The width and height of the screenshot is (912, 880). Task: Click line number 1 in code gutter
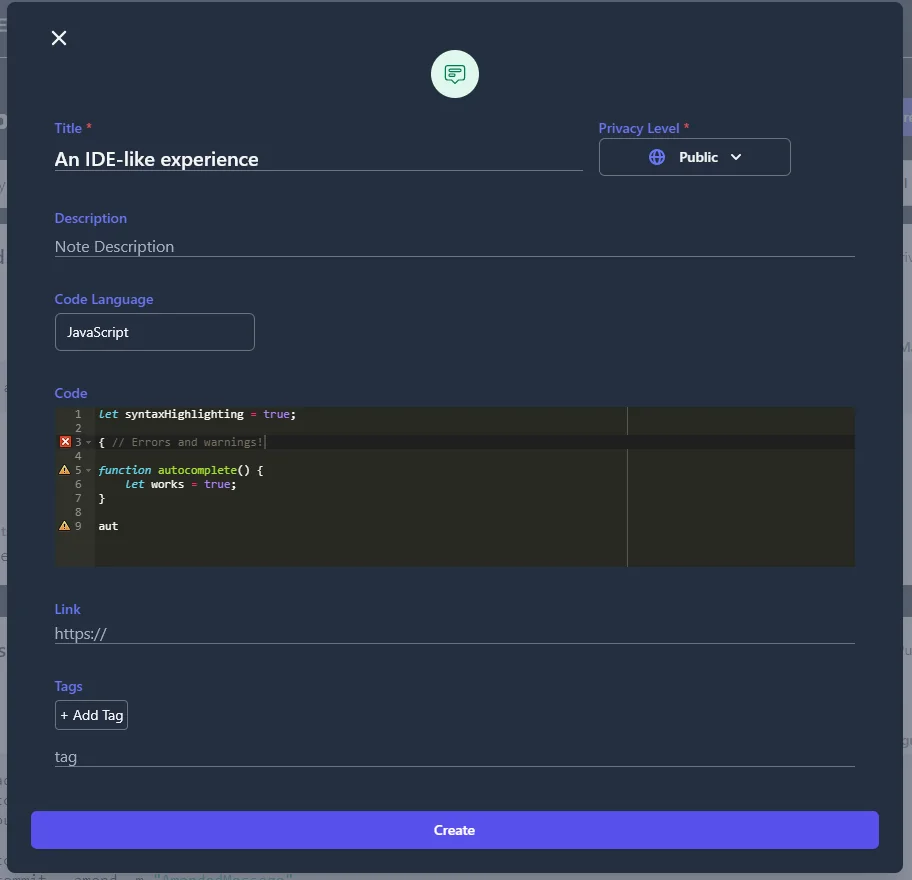click(x=77, y=414)
